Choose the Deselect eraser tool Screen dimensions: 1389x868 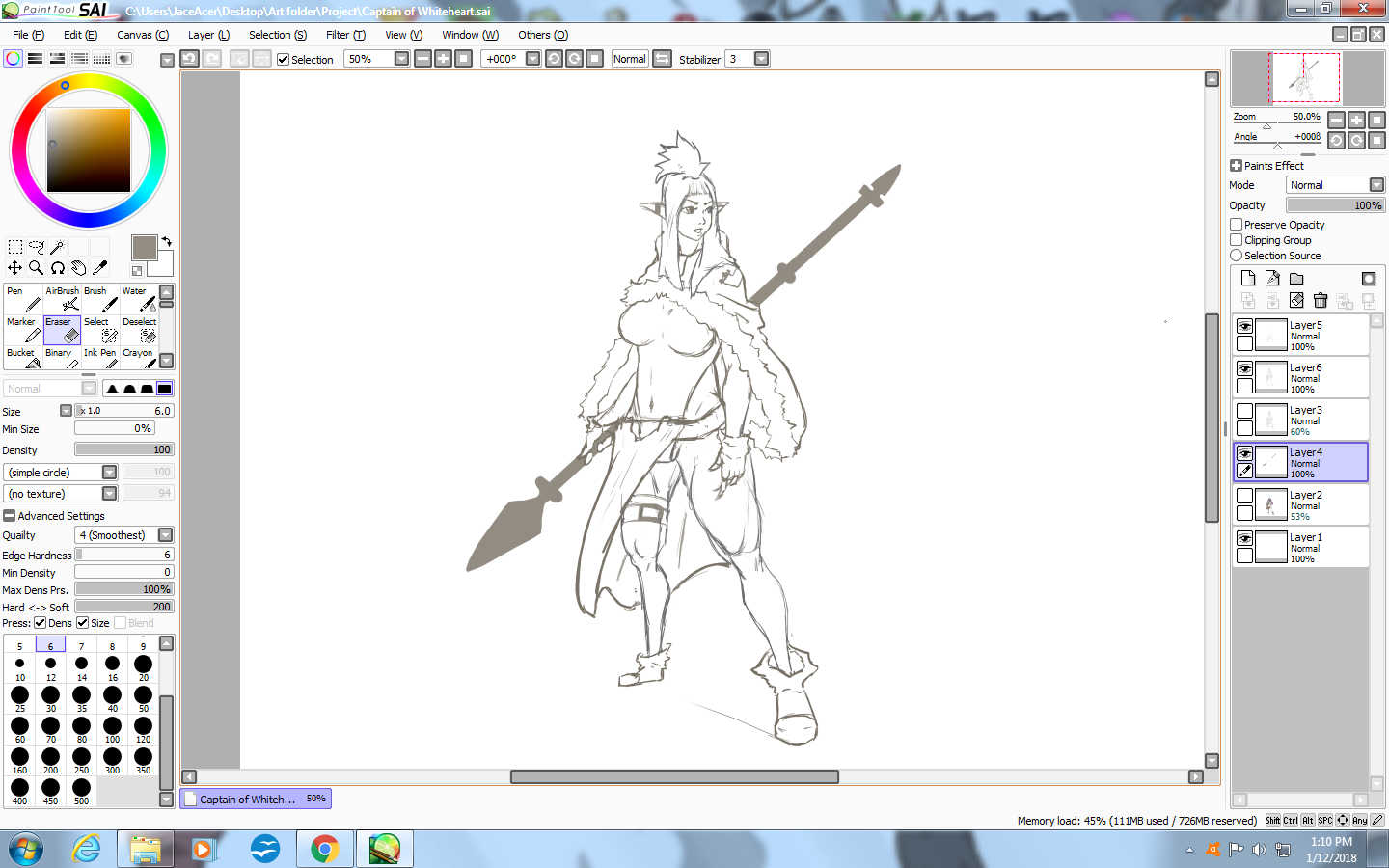[139, 330]
